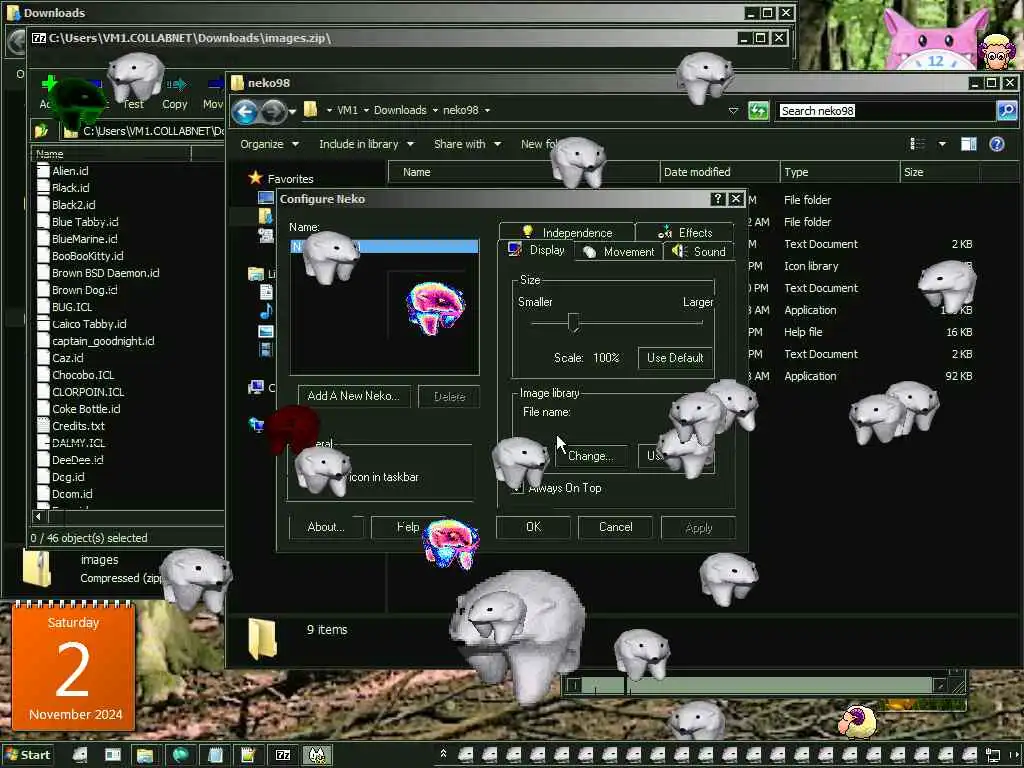Click the change view icon in Explorer
This screenshot has width=1024, height=768.
(918, 144)
